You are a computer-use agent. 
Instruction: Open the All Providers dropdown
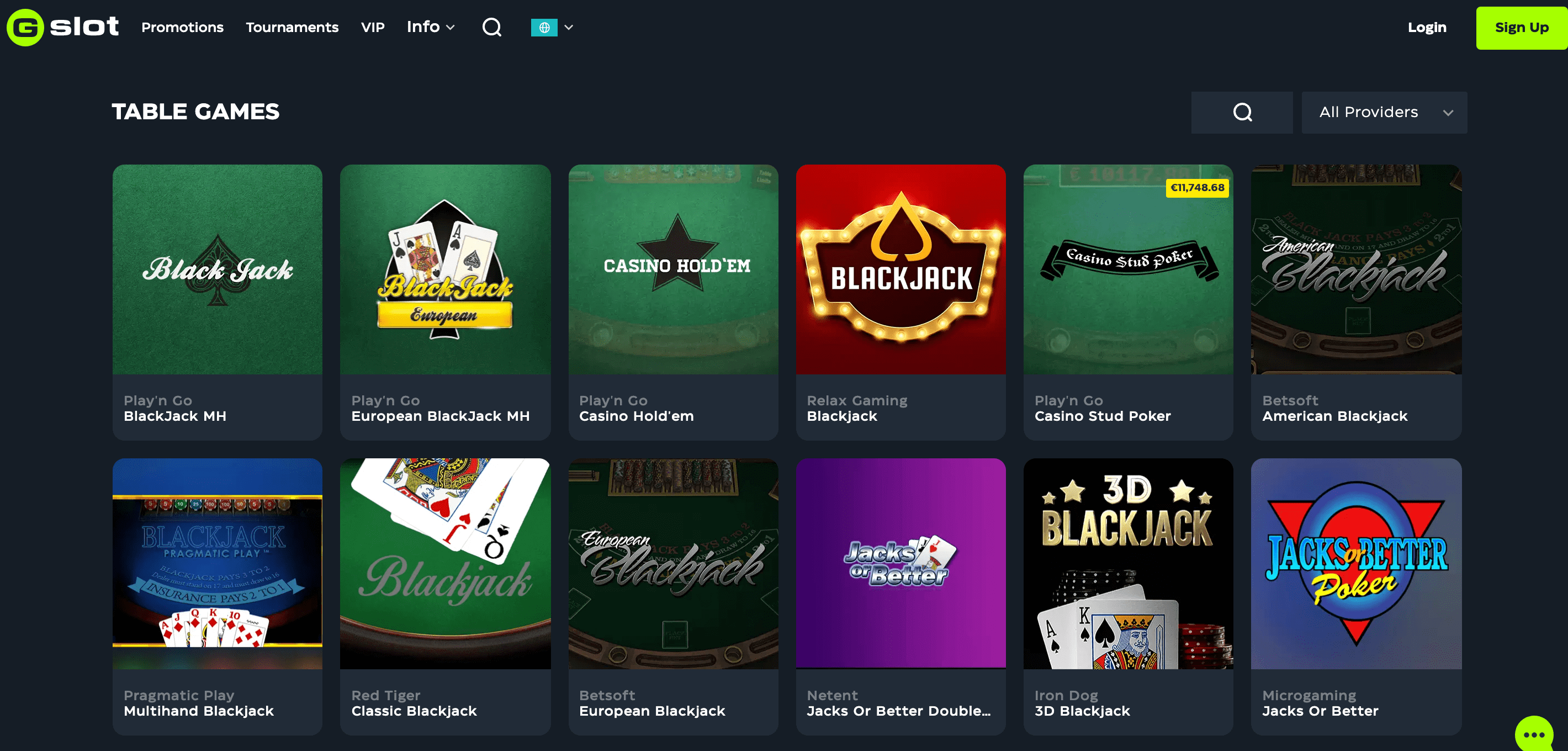(x=1384, y=113)
